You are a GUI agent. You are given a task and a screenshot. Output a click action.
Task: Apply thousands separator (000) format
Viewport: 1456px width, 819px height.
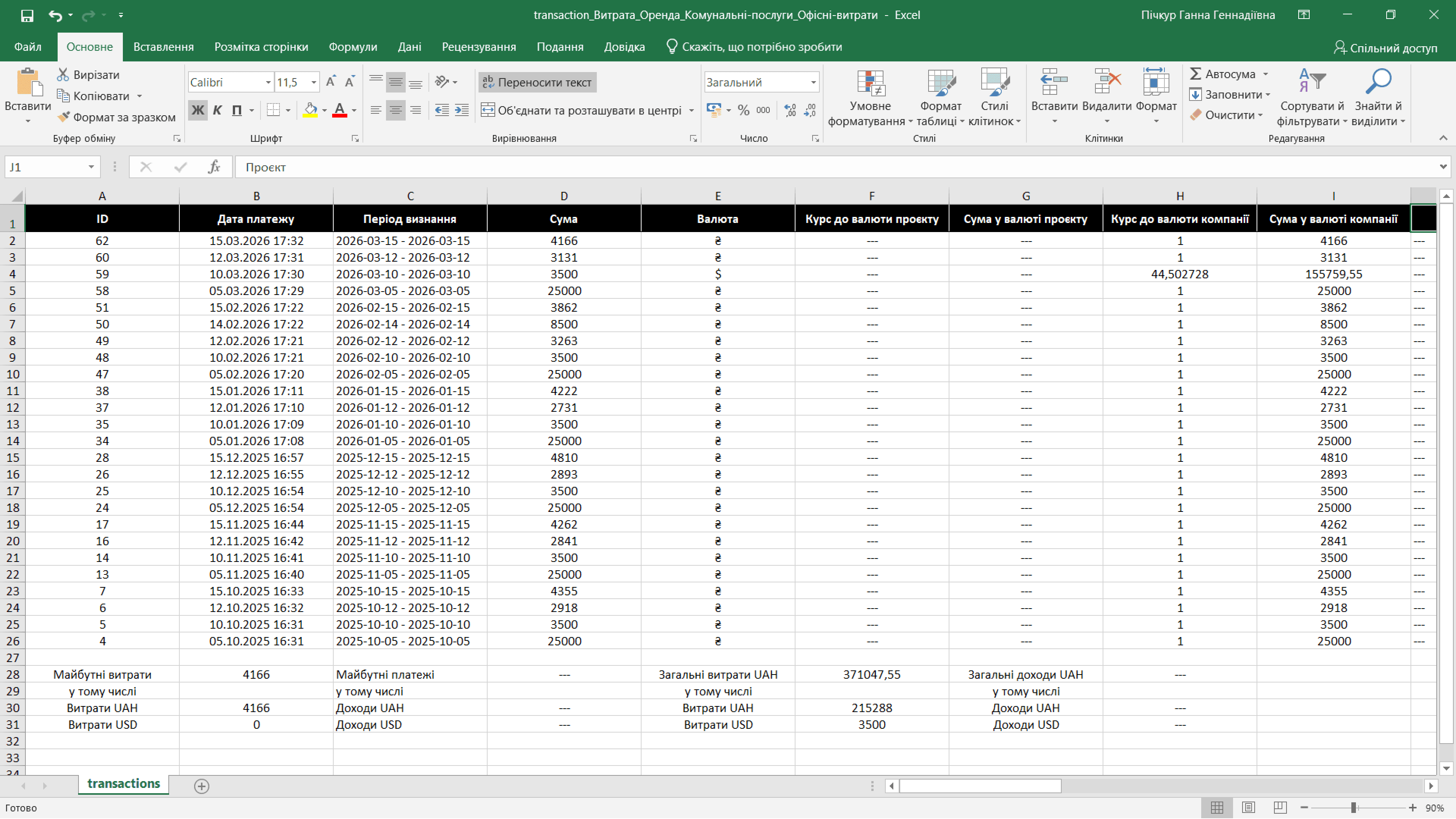(763, 110)
